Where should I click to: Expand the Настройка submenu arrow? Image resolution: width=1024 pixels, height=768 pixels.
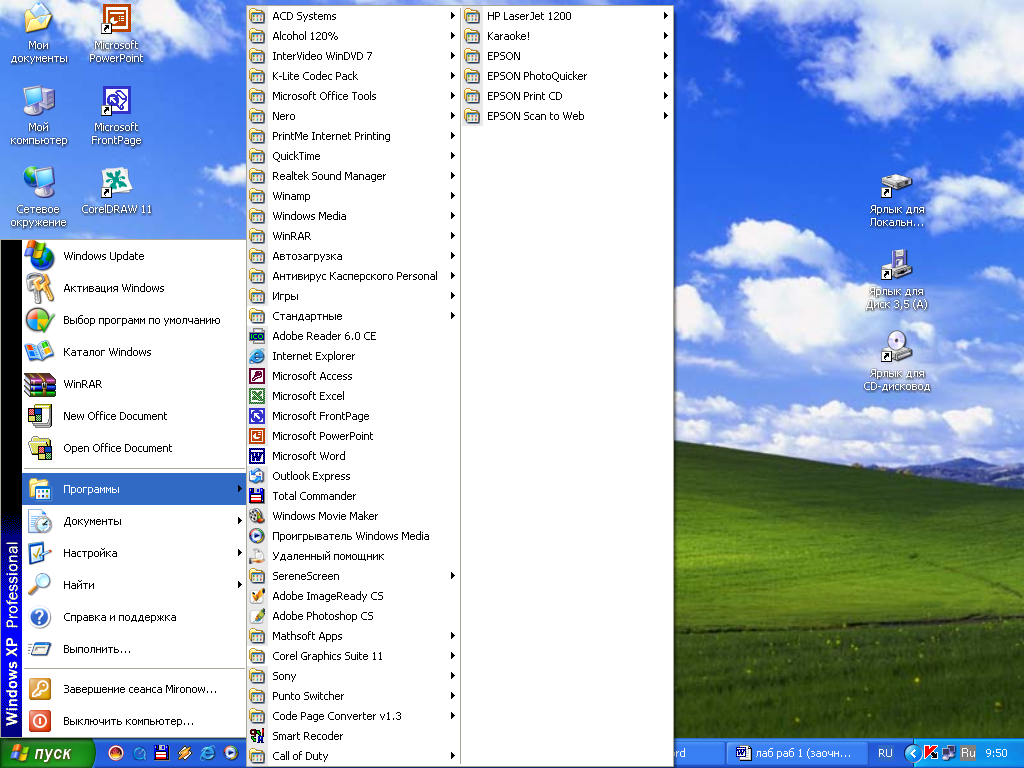[240, 553]
